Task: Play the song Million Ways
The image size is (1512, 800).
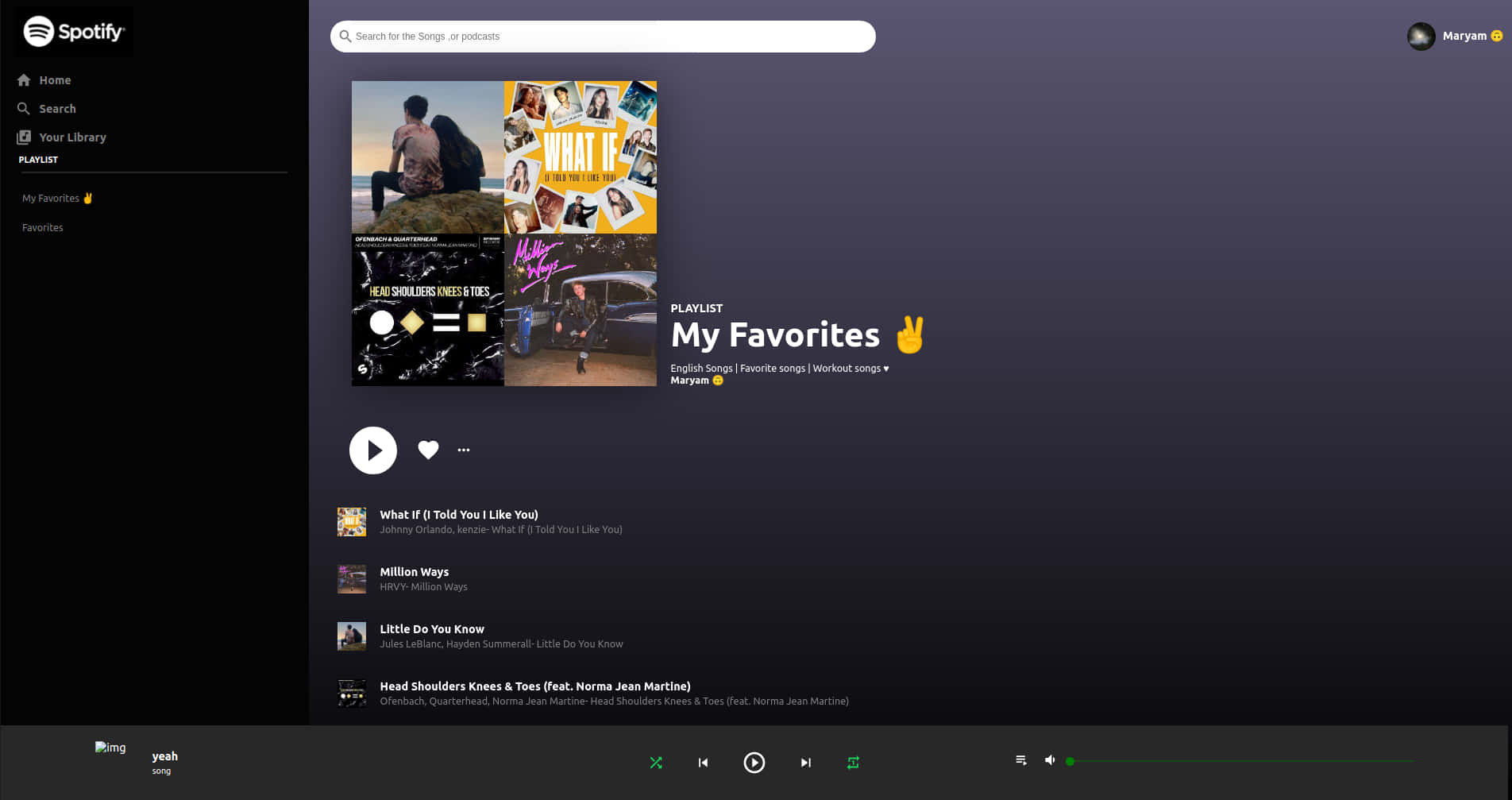Action: tap(414, 572)
